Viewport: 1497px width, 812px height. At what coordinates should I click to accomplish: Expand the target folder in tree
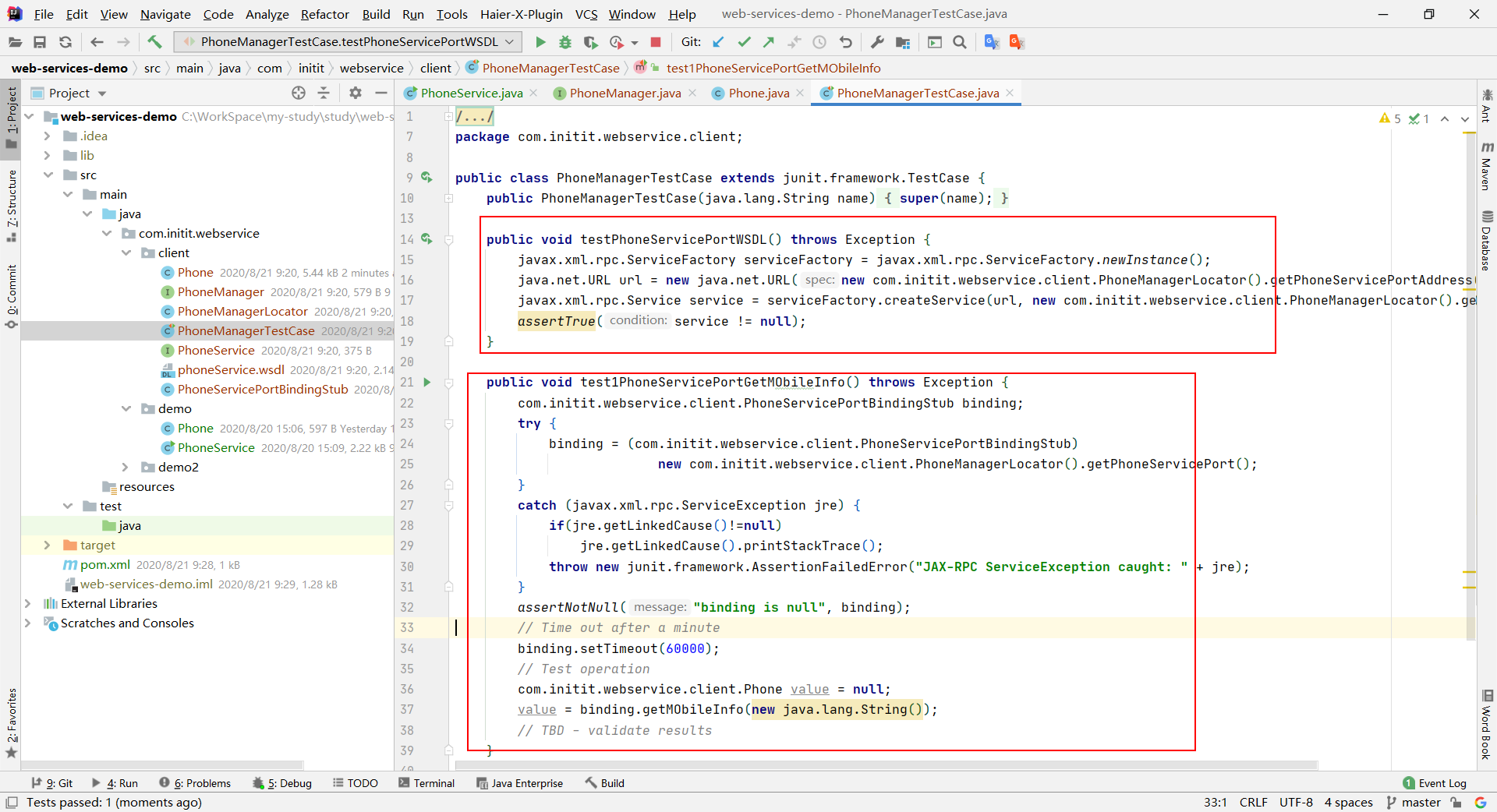[47, 545]
